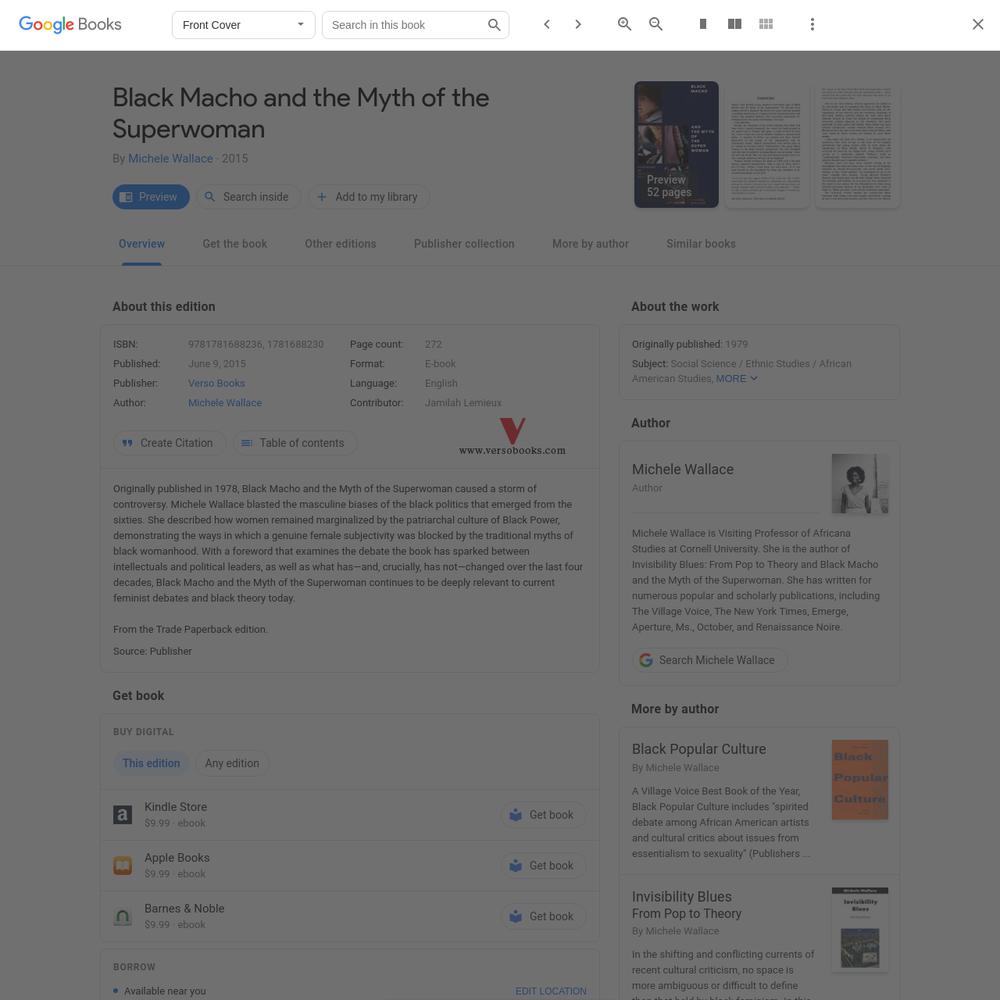Click the ISBN value 9781781688236
The height and width of the screenshot is (1000, 1000).
tap(225, 344)
